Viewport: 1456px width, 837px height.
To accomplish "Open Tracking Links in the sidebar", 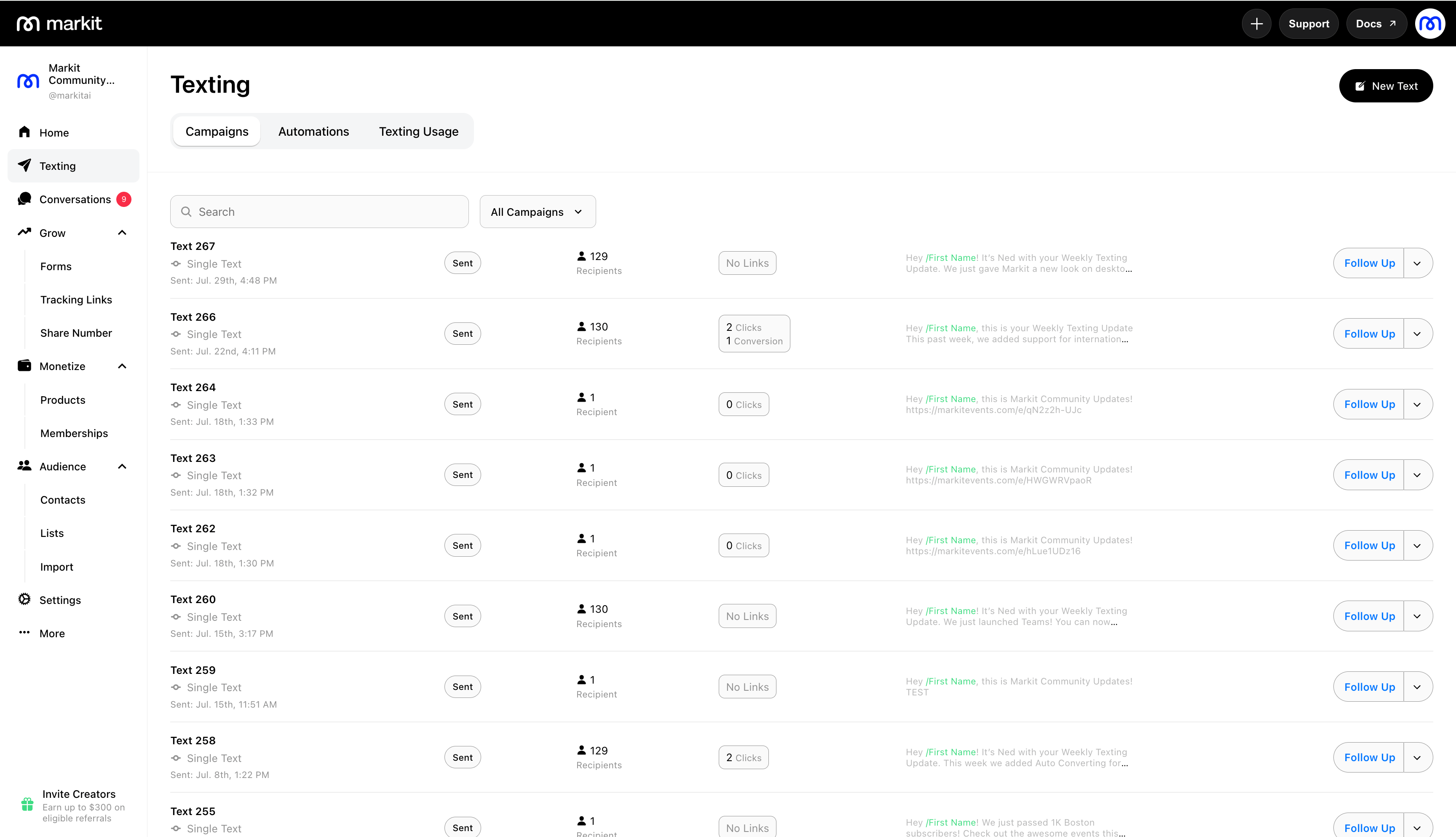I will point(76,300).
